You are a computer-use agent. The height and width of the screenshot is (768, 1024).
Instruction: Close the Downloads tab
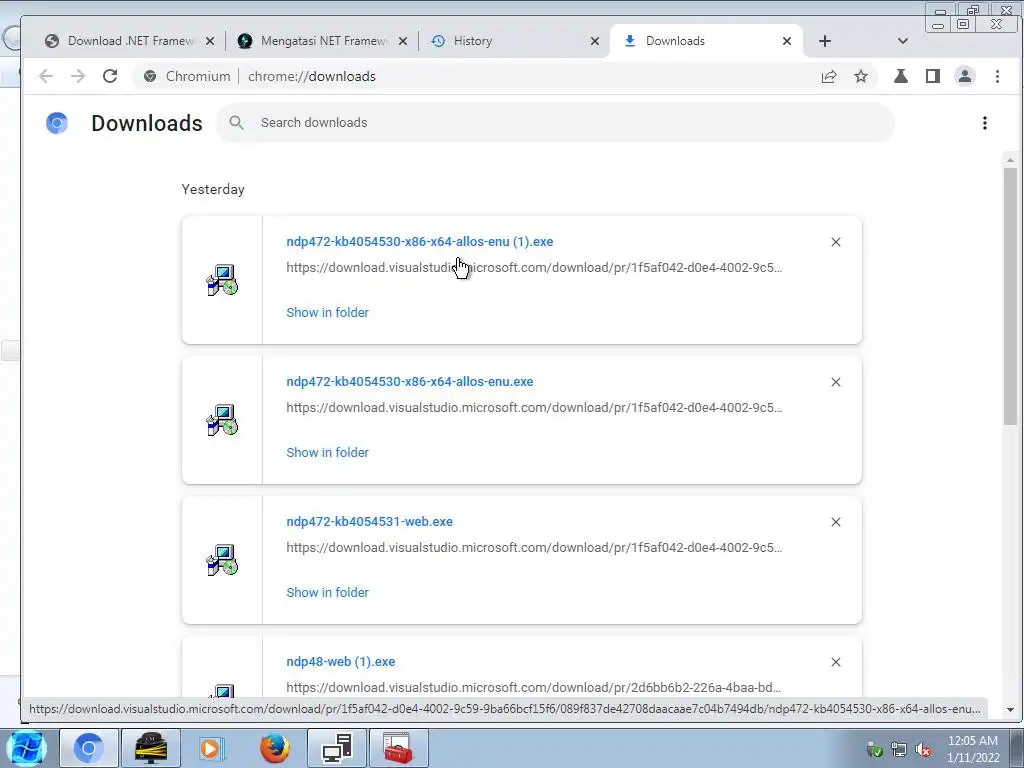pyautogui.click(x=787, y=41)
